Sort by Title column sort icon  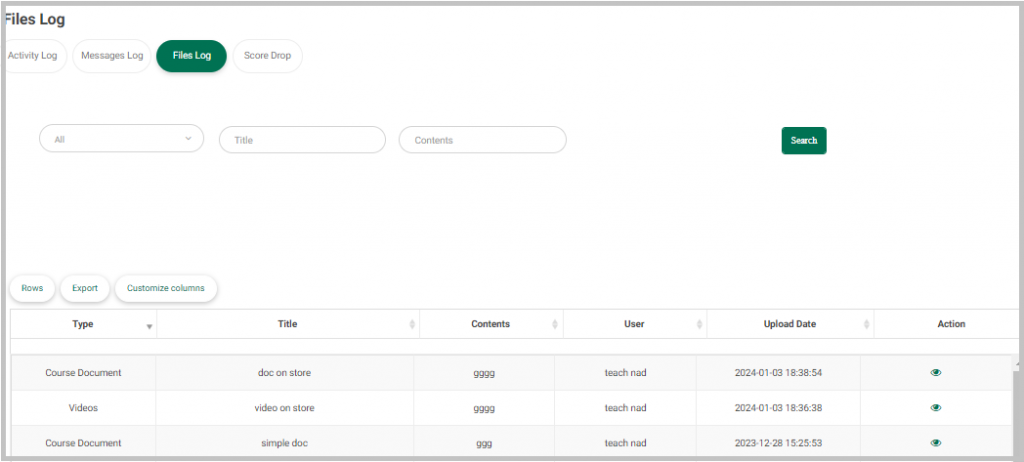[412, 324]
